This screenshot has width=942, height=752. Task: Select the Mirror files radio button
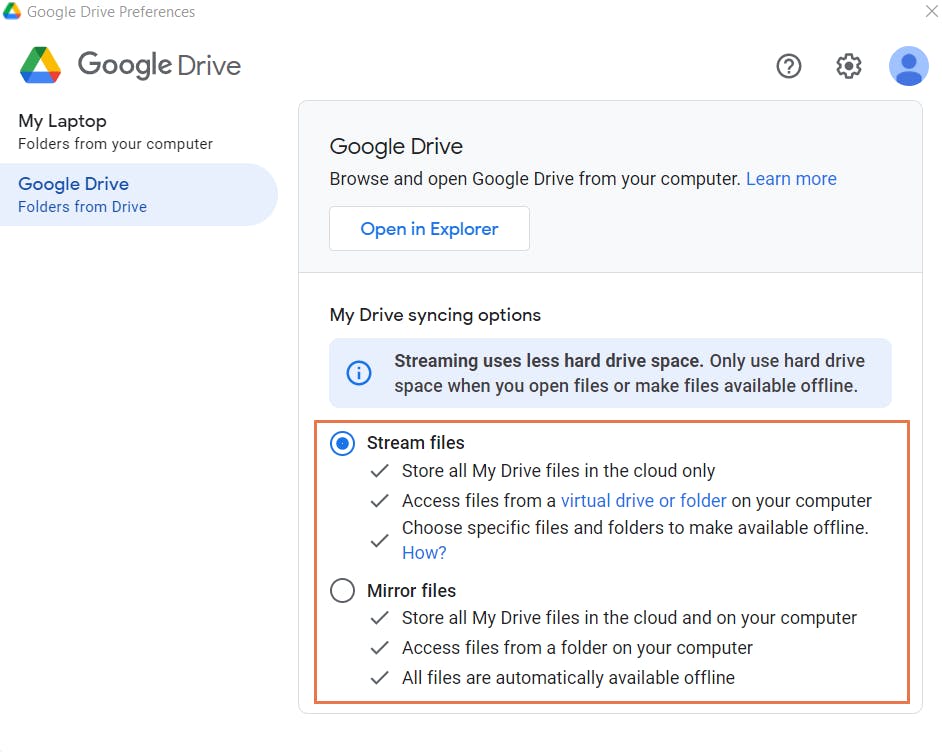[342, 591]
